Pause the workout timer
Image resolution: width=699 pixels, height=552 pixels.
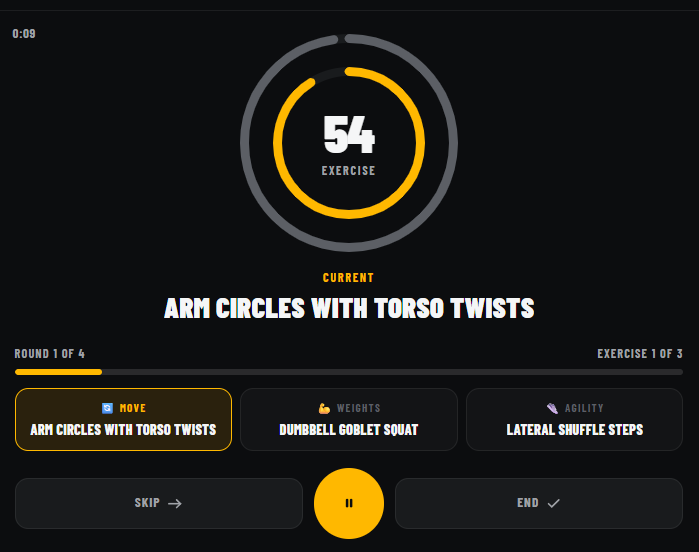tap(349, 503)
